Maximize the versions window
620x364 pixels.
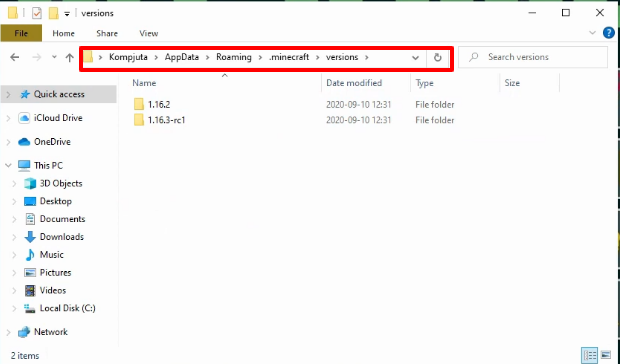click(x=566, y=13)
